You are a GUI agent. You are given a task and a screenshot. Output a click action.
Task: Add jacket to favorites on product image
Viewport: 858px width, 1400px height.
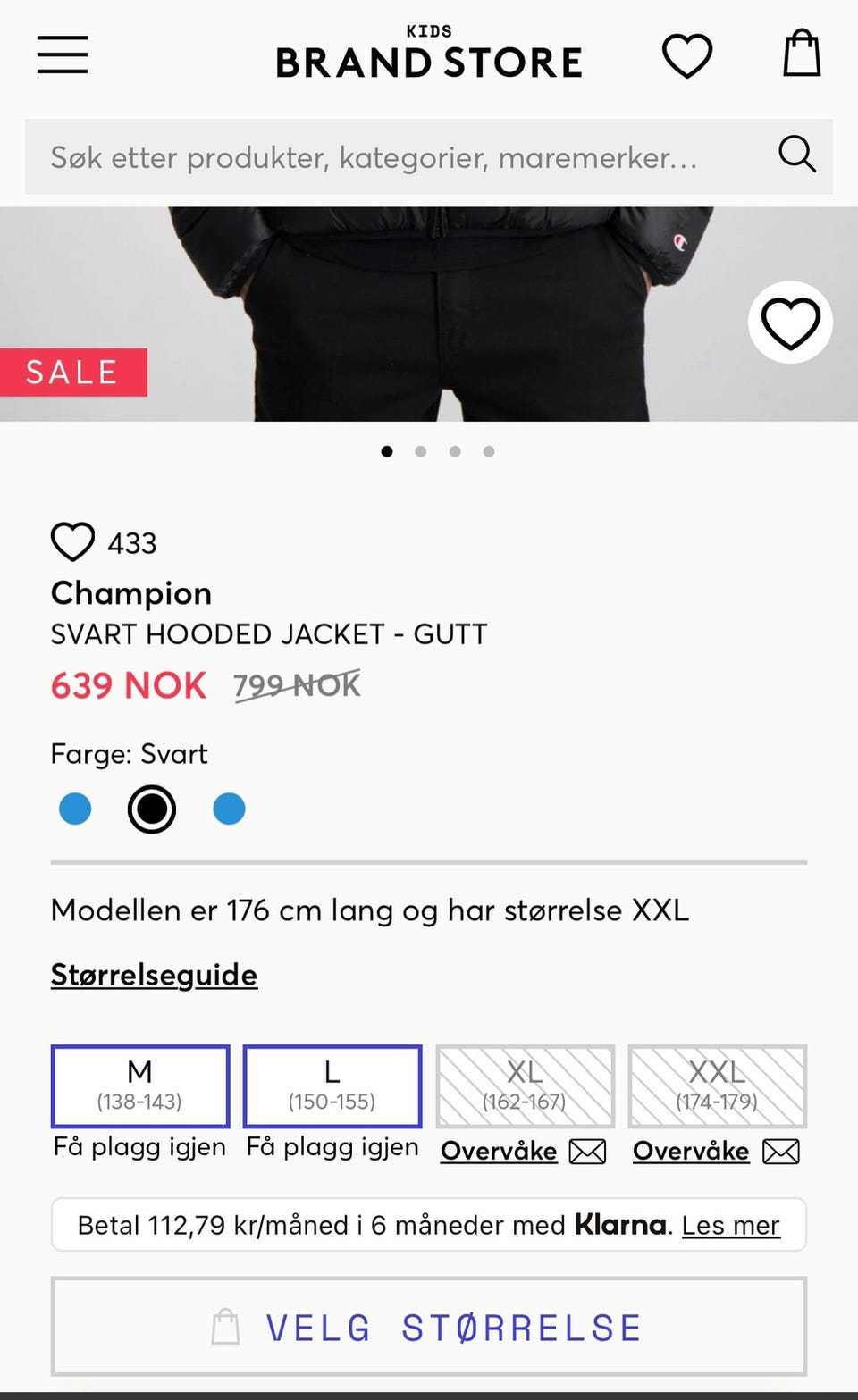click(790, 323)
